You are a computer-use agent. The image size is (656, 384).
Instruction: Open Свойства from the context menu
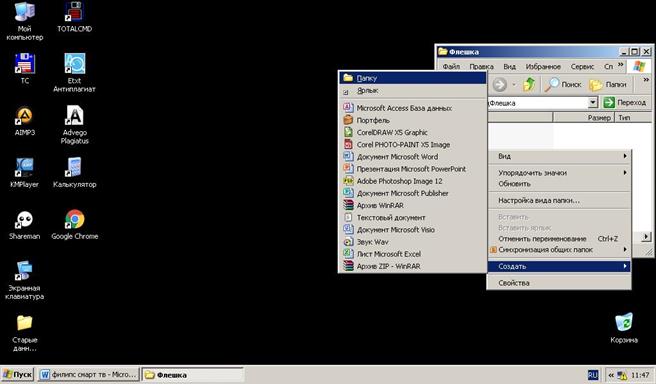click(x=559, y=283)
